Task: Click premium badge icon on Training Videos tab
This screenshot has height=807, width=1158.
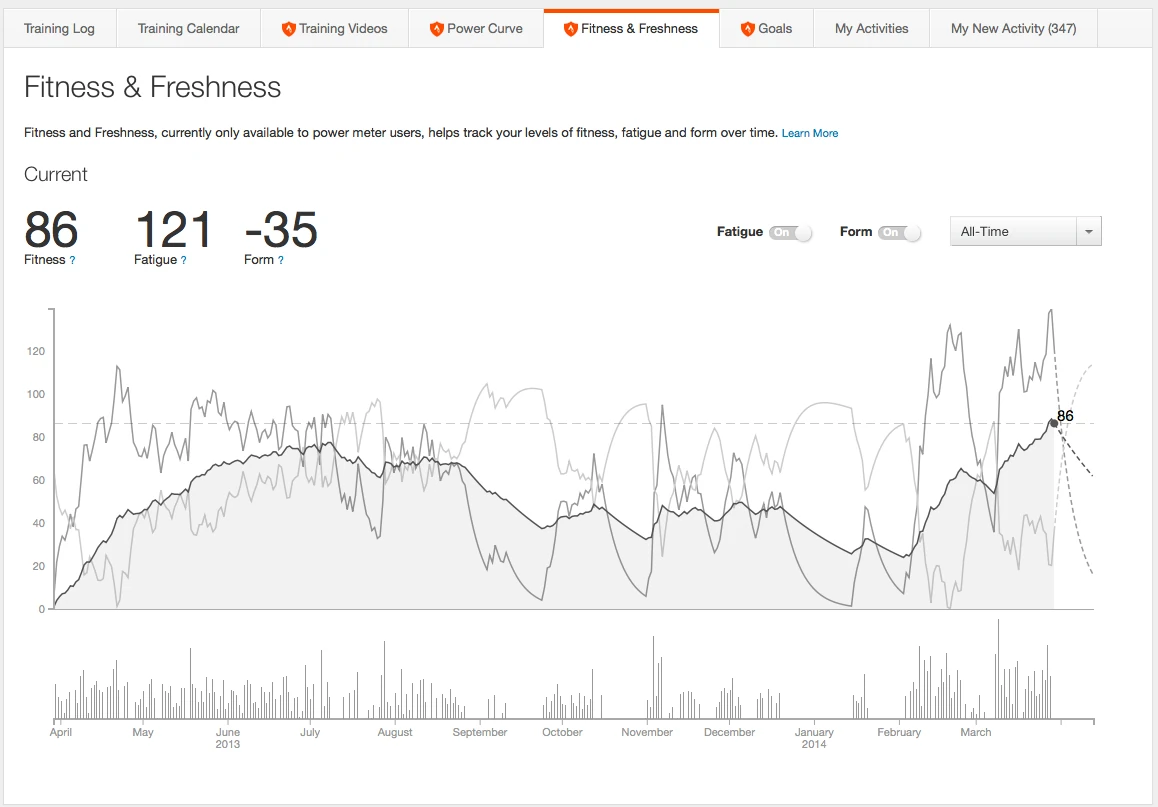Action: coord(289,29)
